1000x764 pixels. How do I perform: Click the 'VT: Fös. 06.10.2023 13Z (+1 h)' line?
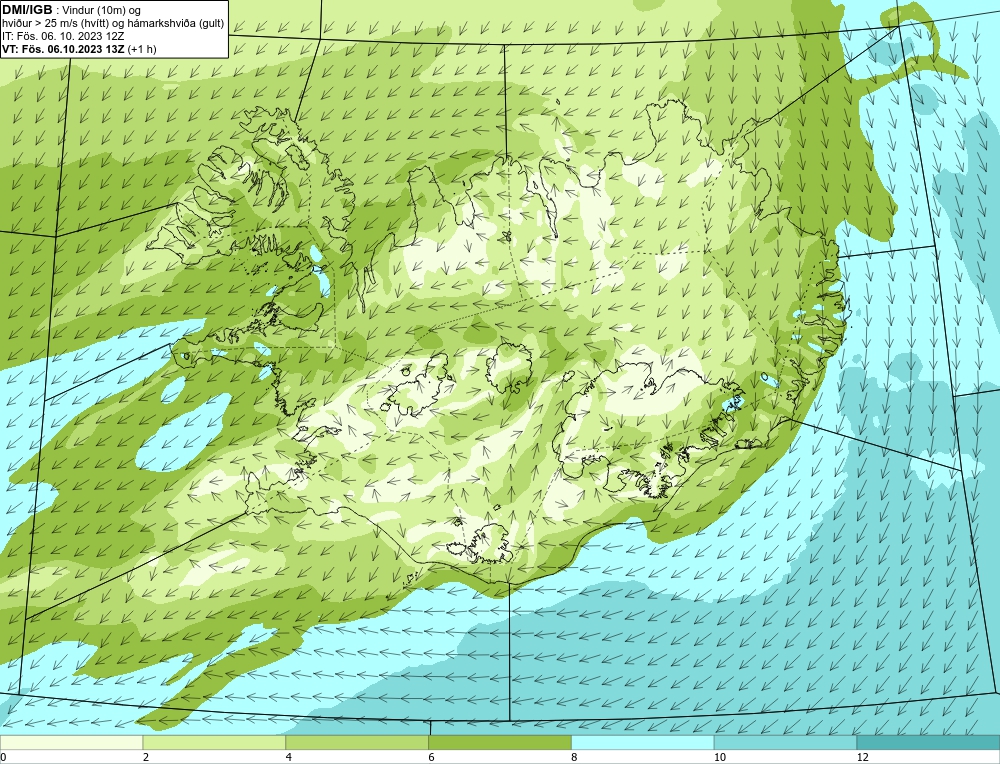[x=79, y=48]
